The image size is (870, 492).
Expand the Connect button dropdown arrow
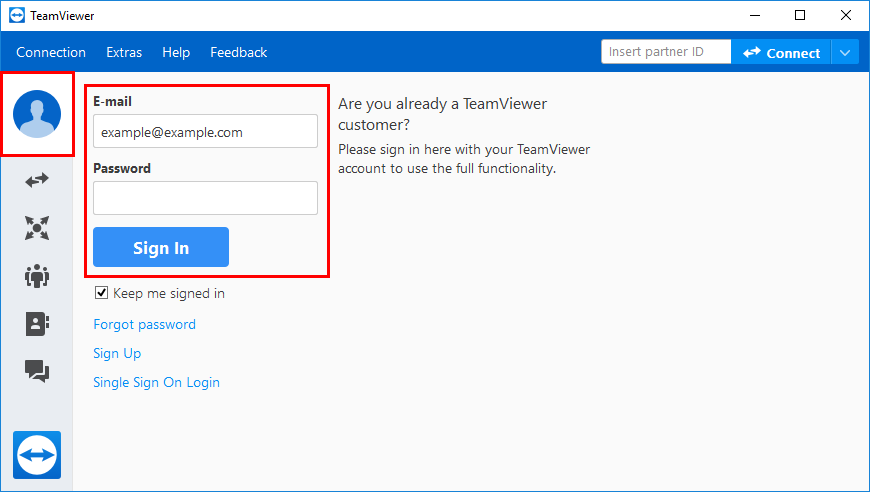click(x=845, y=53)
